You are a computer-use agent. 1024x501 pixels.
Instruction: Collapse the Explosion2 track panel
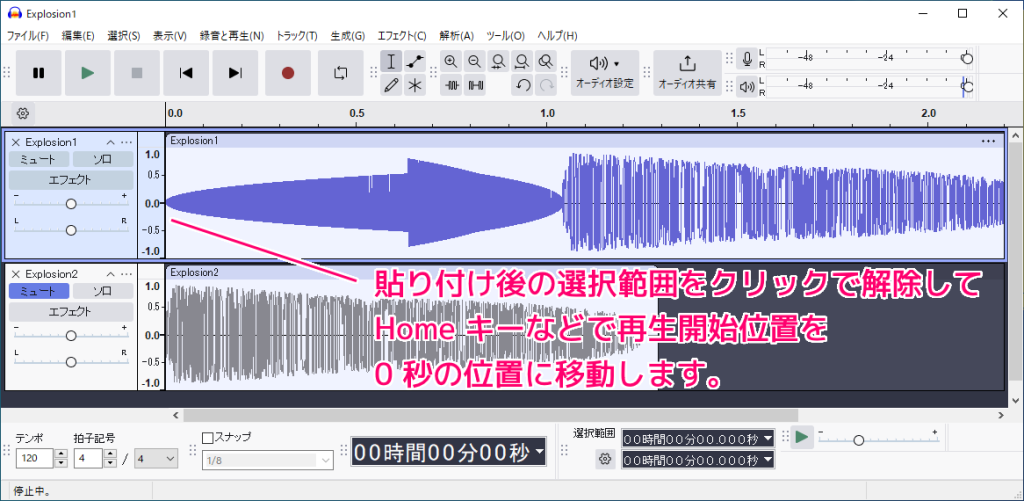pos(110,274)
